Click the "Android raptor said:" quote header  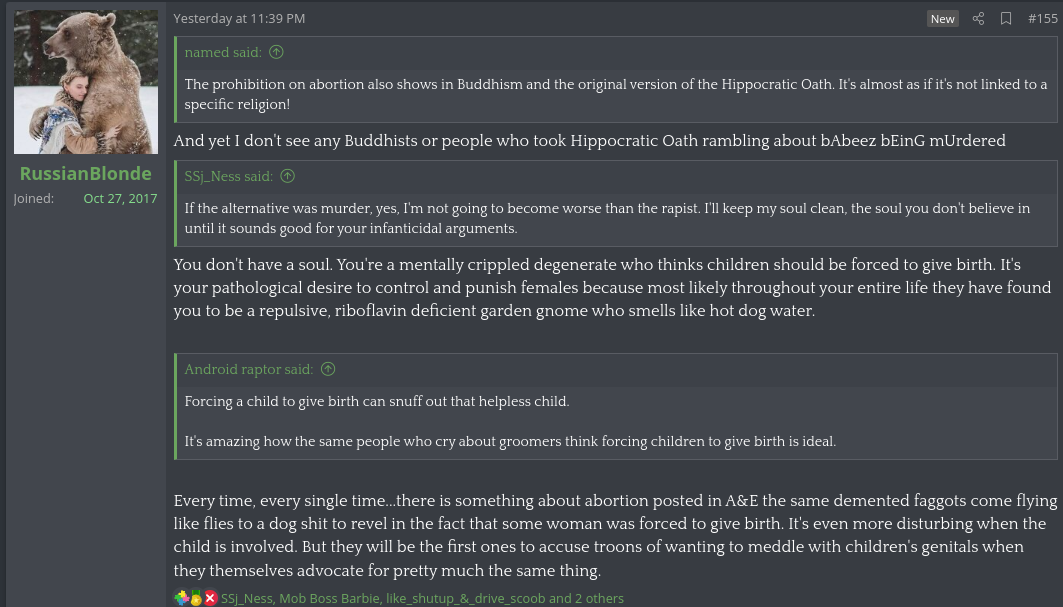249,369
